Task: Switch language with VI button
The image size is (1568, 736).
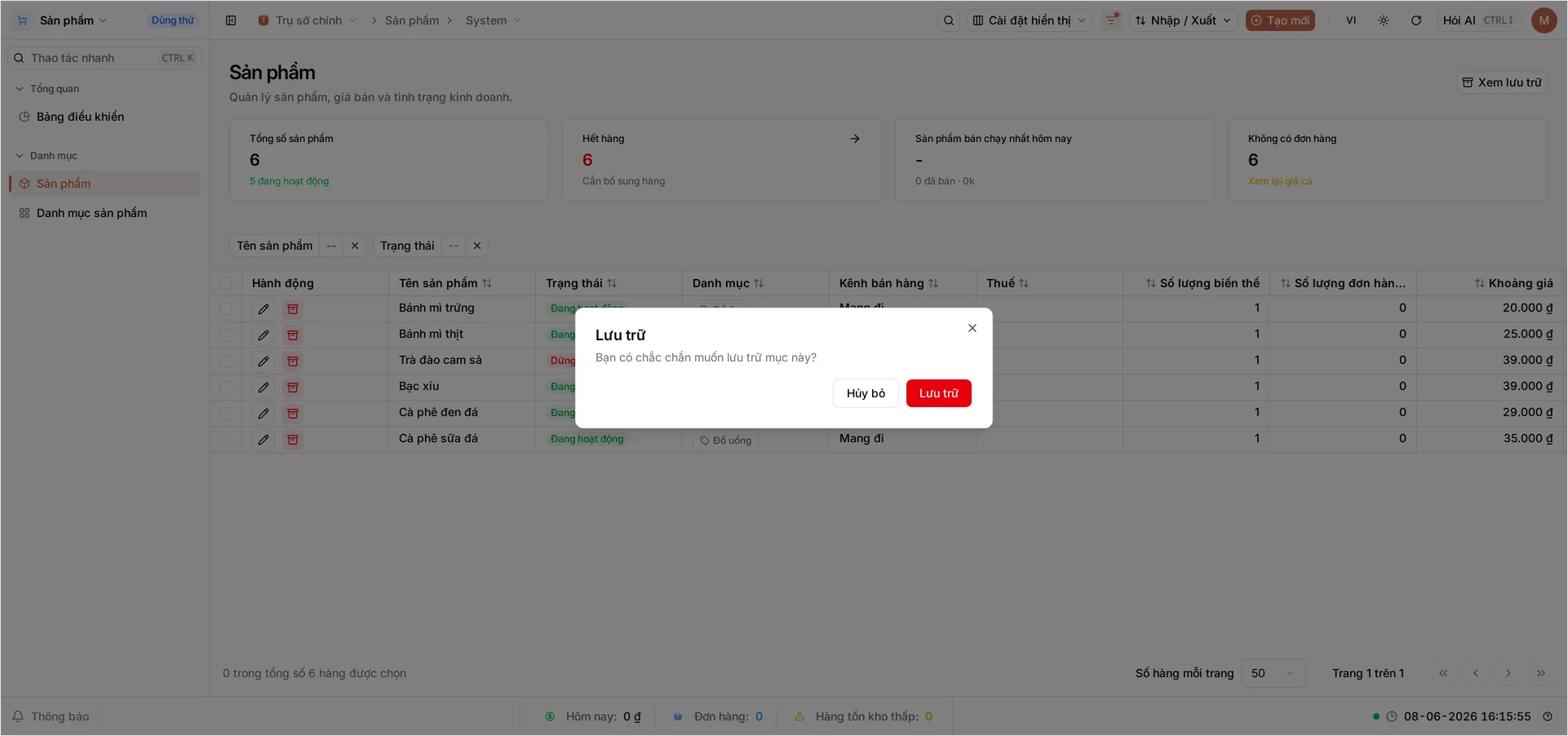Action: tap(1351, 20)
